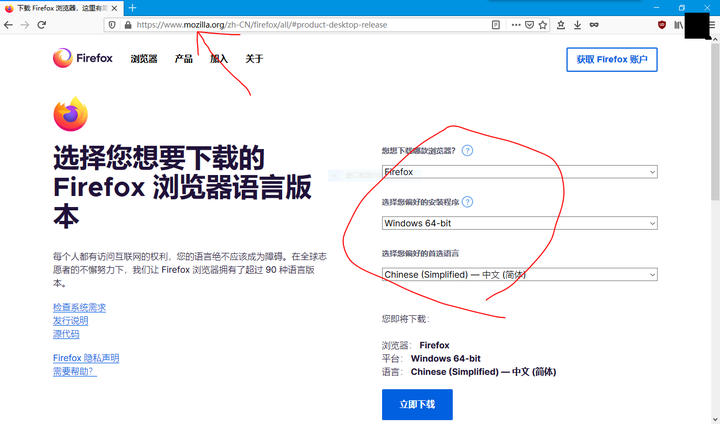
Task: Click the scrollbar up arrow
Action: click(x=715, y=40)
